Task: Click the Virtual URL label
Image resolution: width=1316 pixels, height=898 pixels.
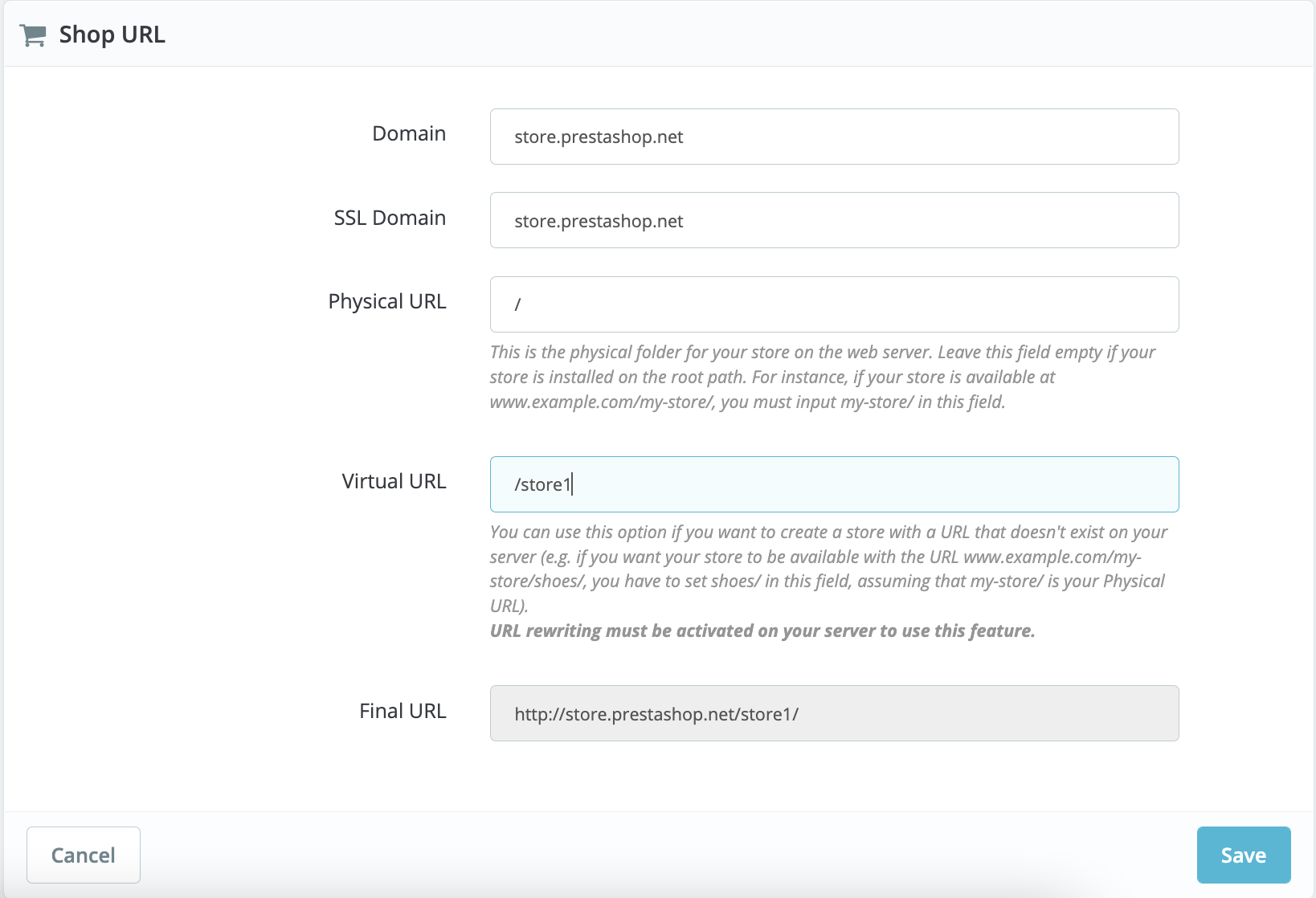Action: pos(394,481)
